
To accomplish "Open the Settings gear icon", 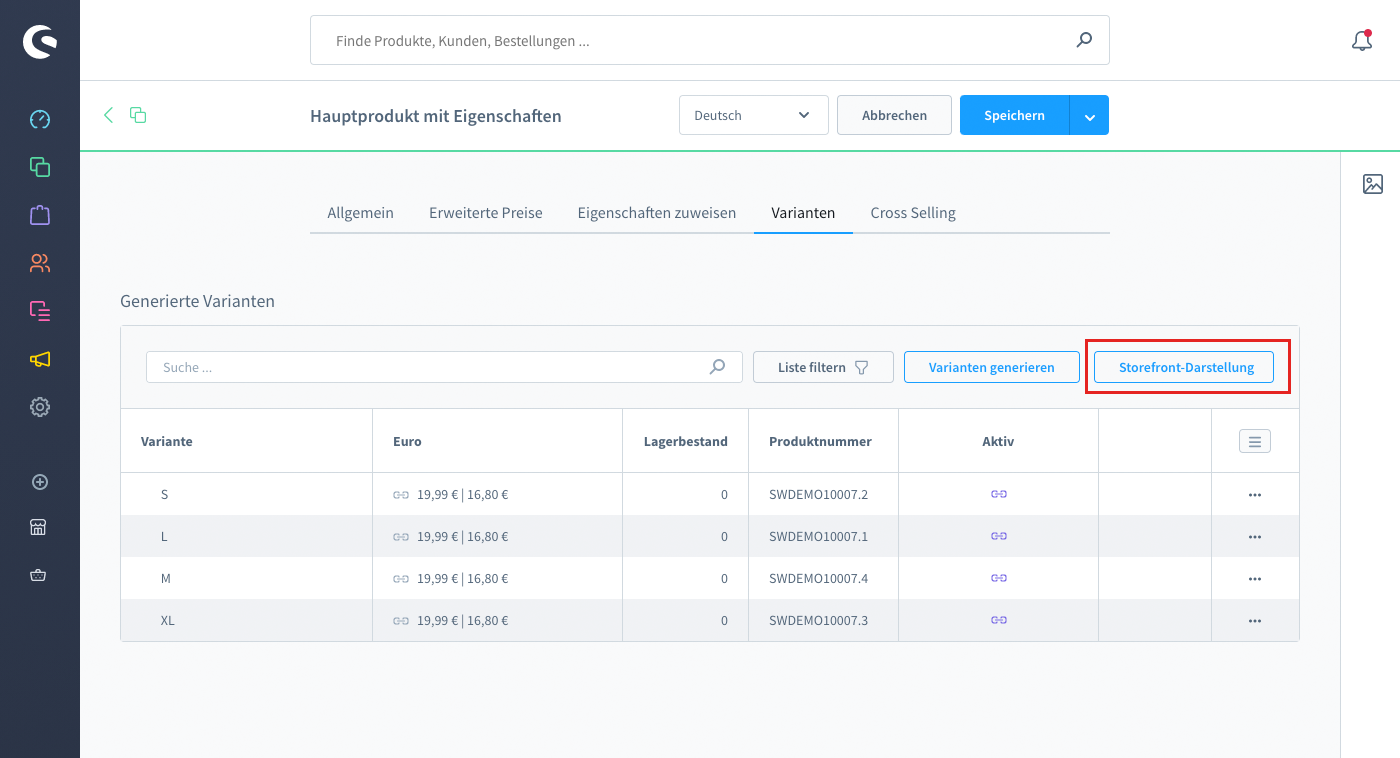I will [40, 407].
